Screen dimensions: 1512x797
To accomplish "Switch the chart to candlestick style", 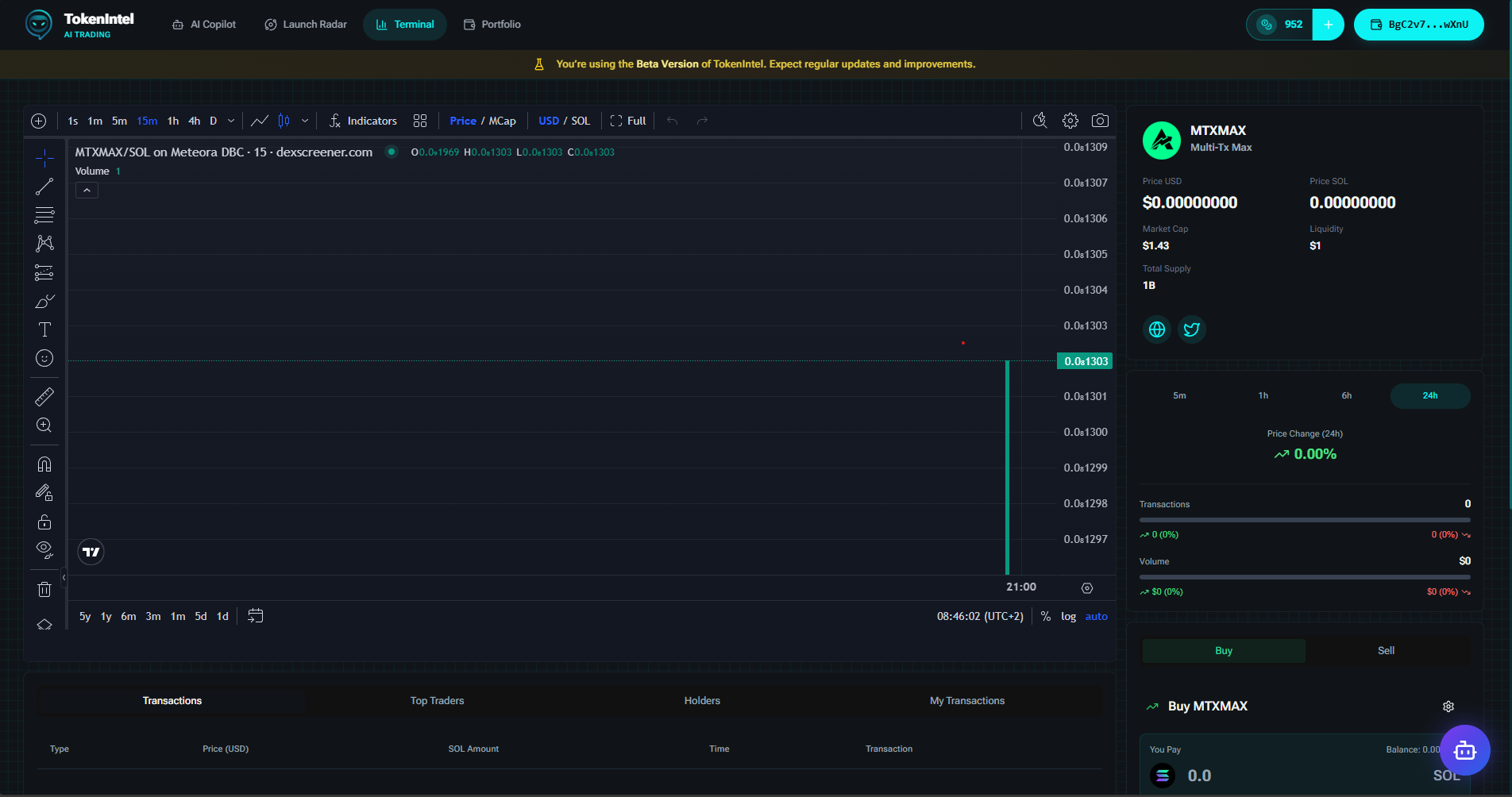I will 284,121.
